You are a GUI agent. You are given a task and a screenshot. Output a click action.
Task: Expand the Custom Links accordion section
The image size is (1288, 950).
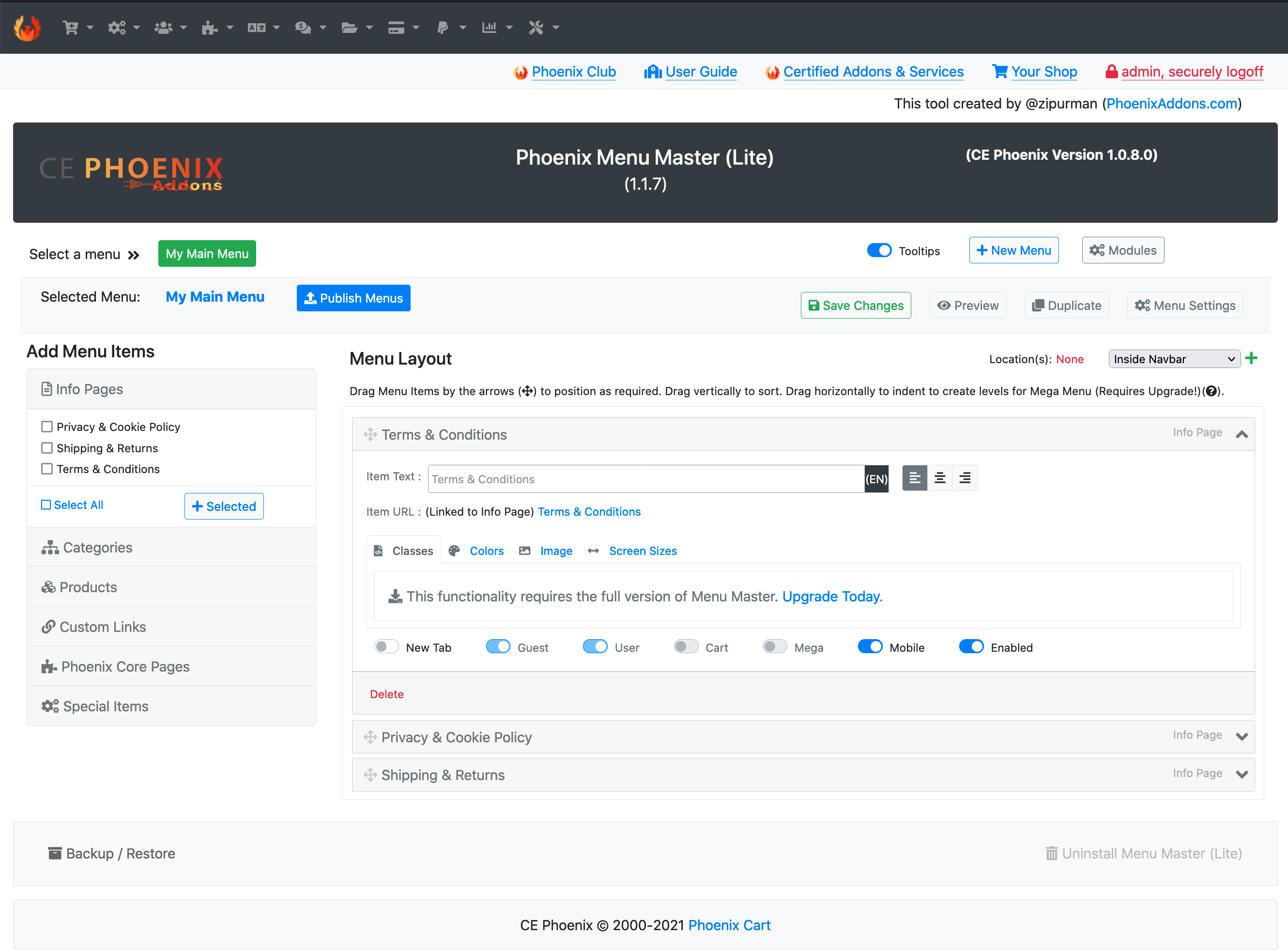[x=171, y=627]
